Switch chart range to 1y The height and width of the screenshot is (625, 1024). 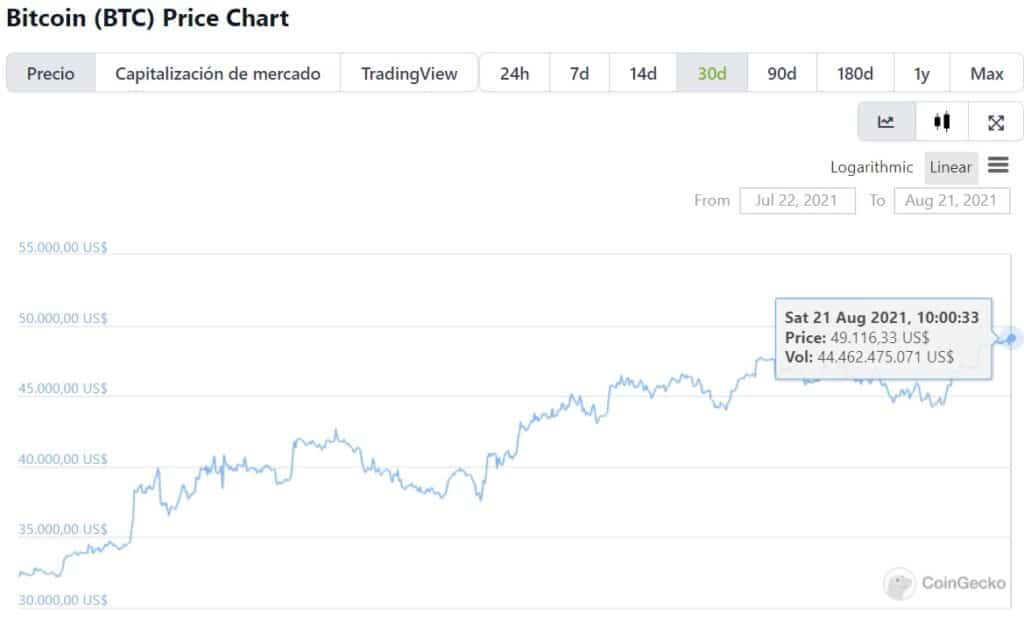tap(922, 73)
